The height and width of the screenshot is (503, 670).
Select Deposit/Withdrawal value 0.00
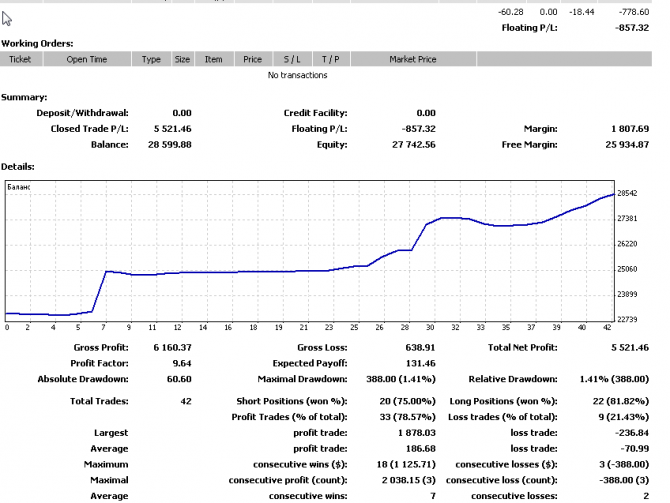pyautogui.click(x=182, y=113)
